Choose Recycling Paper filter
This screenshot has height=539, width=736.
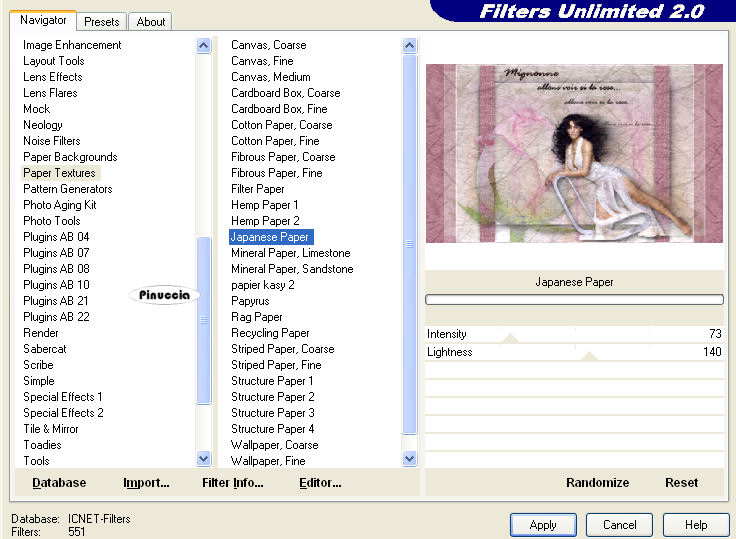270,333
